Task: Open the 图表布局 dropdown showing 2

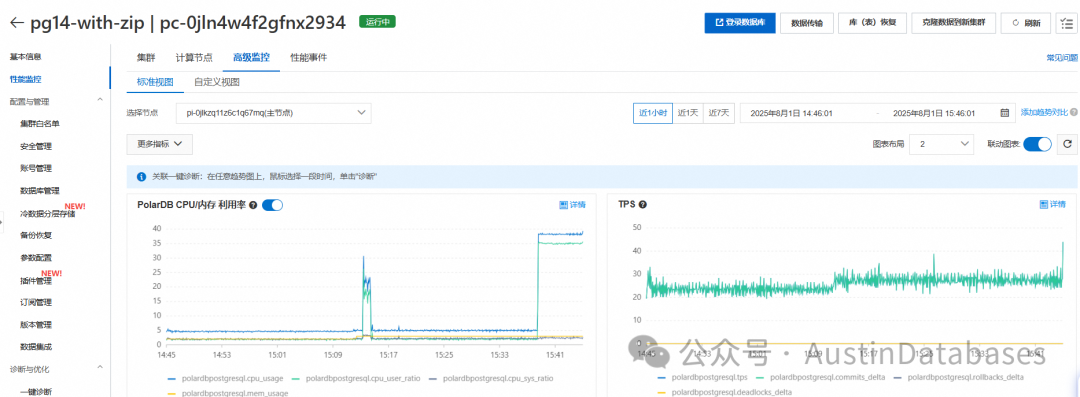Action: point(941,144)
